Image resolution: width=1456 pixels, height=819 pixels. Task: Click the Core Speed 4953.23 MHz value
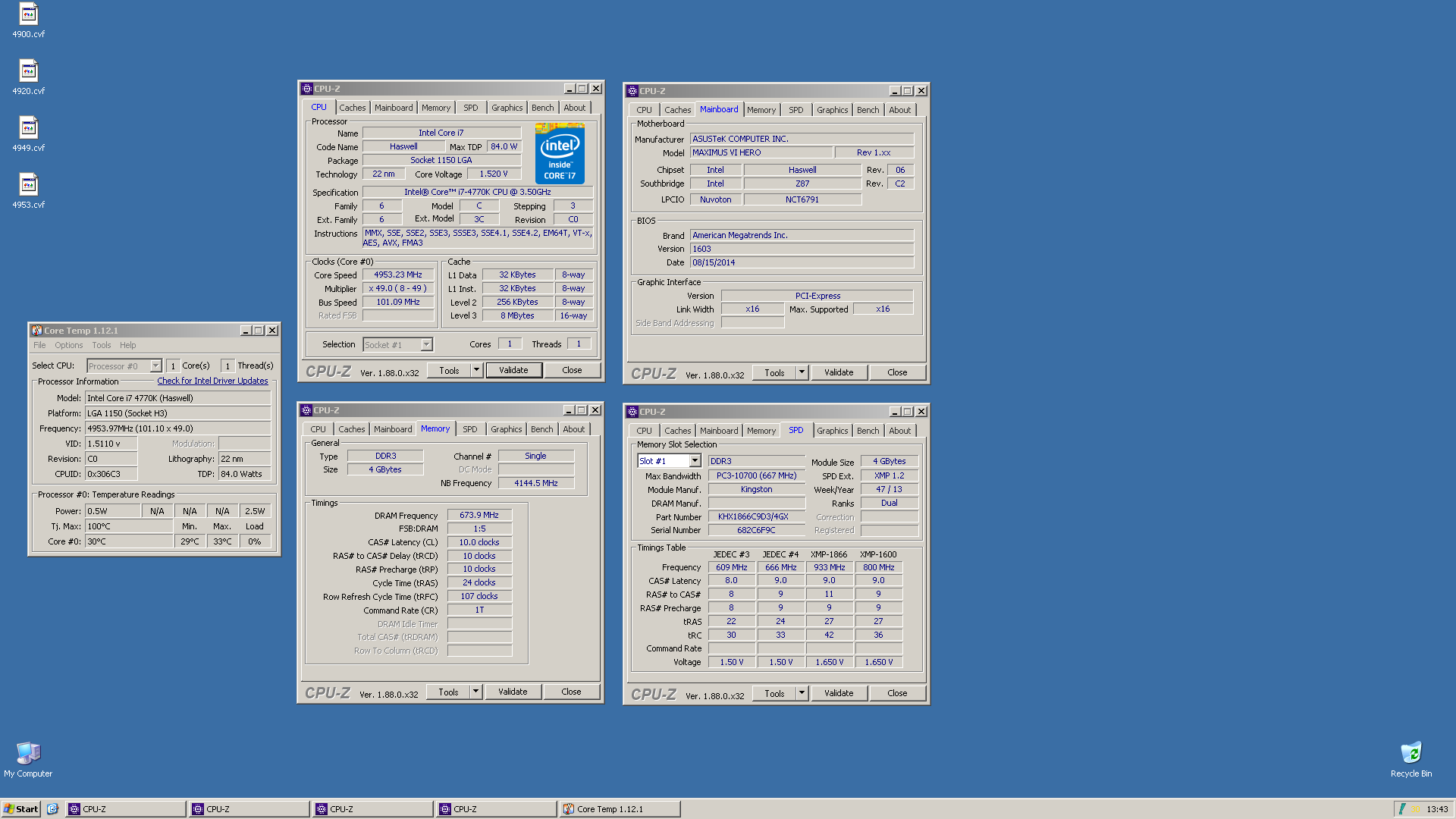click(x=398, y=275)
